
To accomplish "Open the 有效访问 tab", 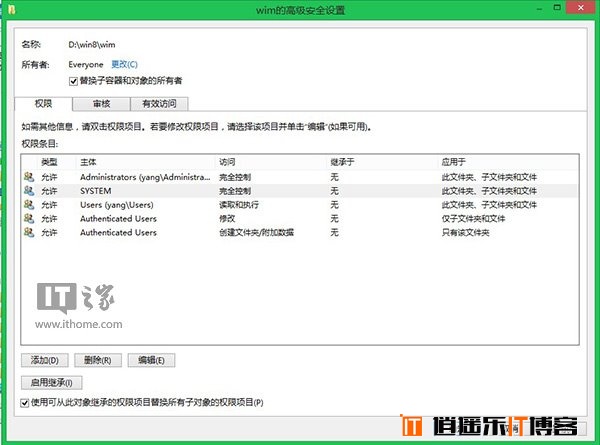I will (x=159, y=104).
